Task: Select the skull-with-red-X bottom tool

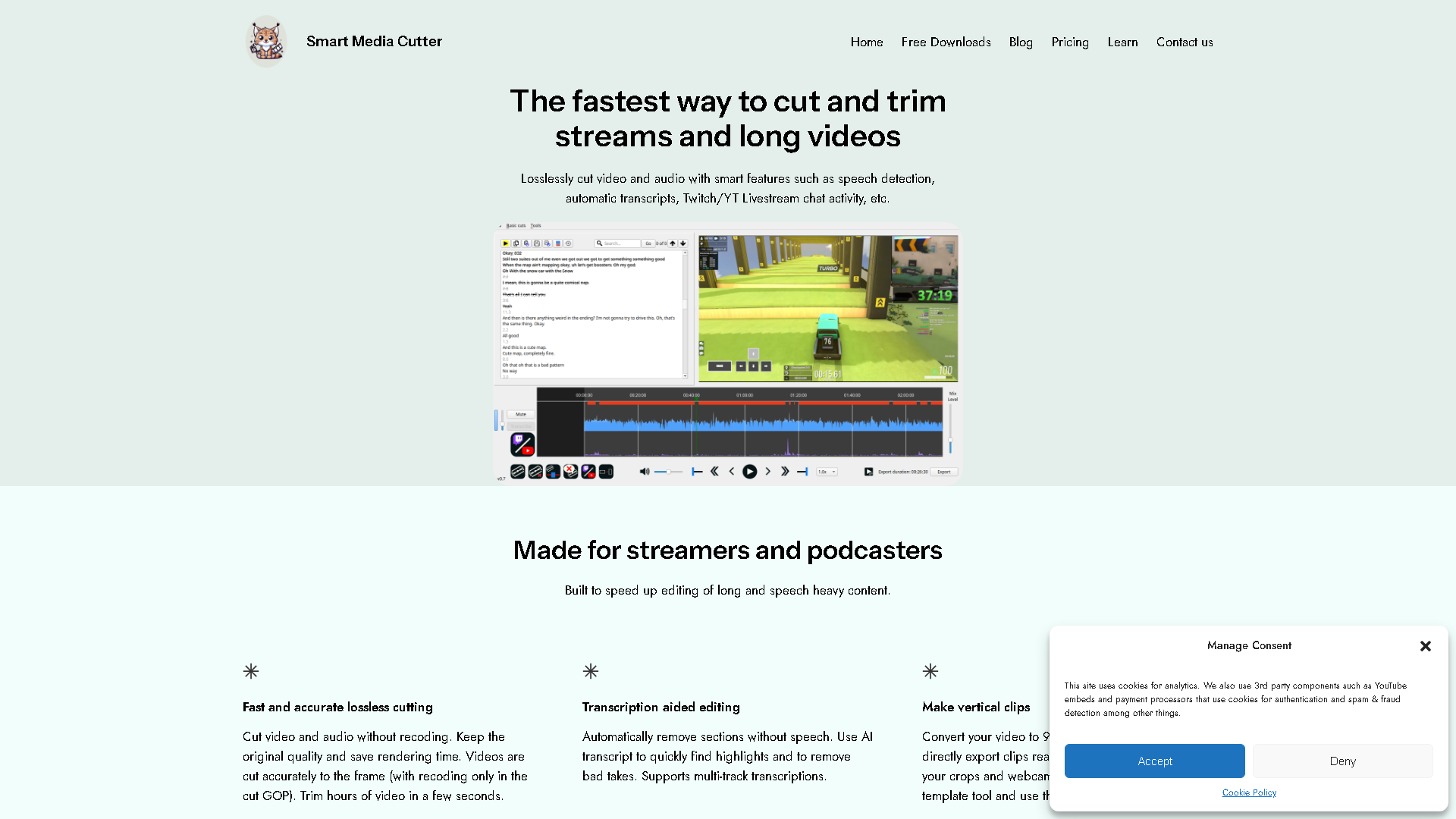Action: point(571,472)
